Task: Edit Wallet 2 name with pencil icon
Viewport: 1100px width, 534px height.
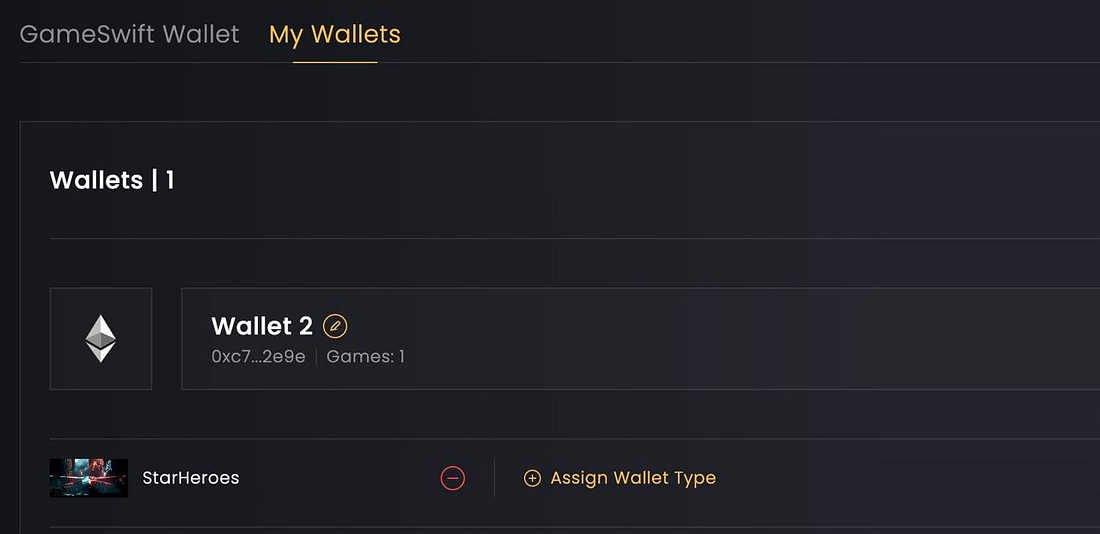Action: (335, 326)
